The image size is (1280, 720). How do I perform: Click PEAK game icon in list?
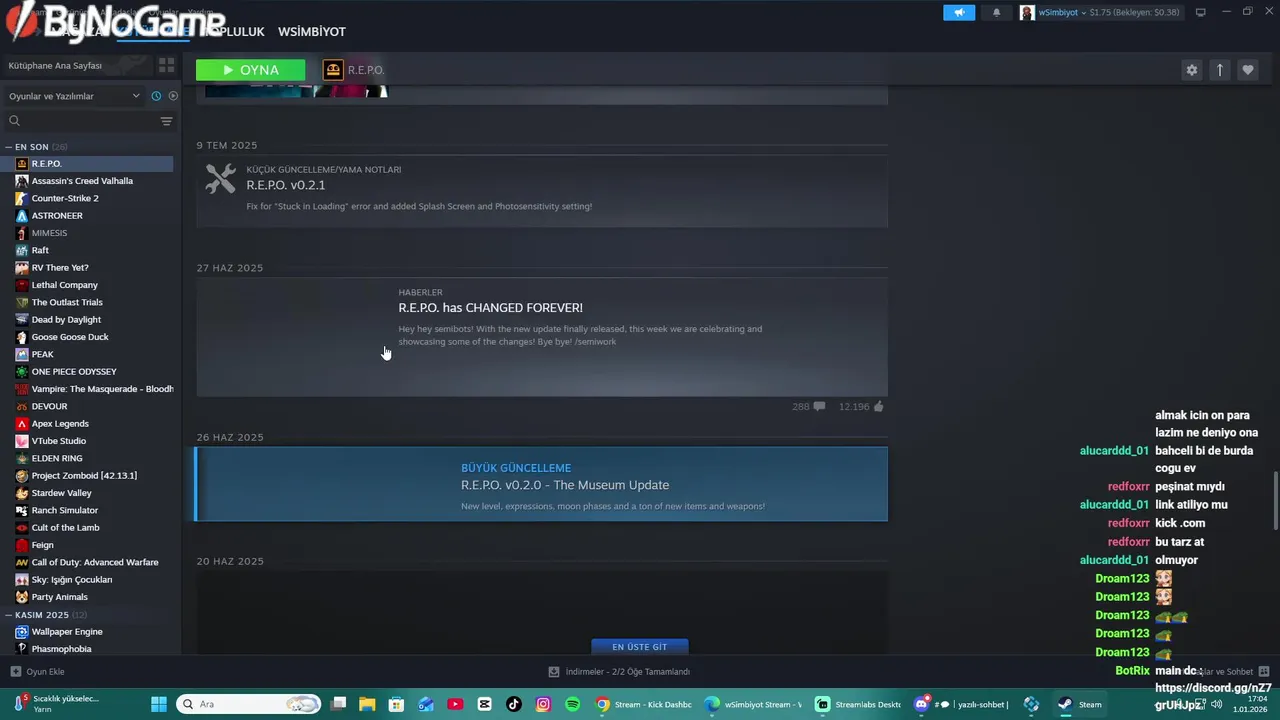click(22, 354)
